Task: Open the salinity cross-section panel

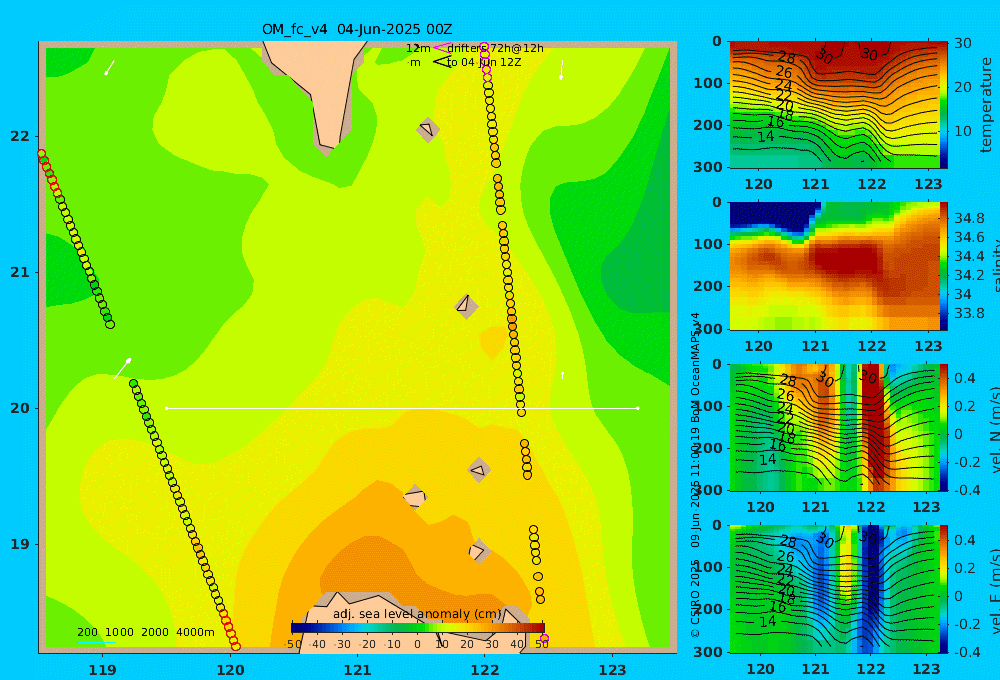Action: point(834,266)
